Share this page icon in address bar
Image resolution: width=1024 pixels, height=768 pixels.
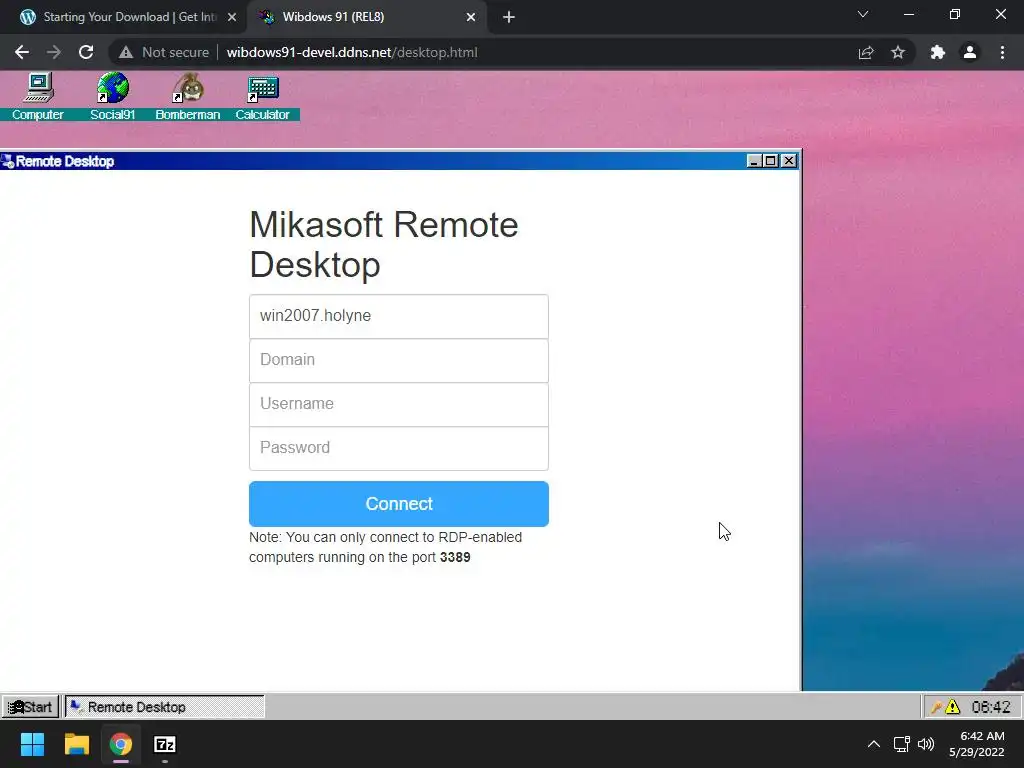866,52
